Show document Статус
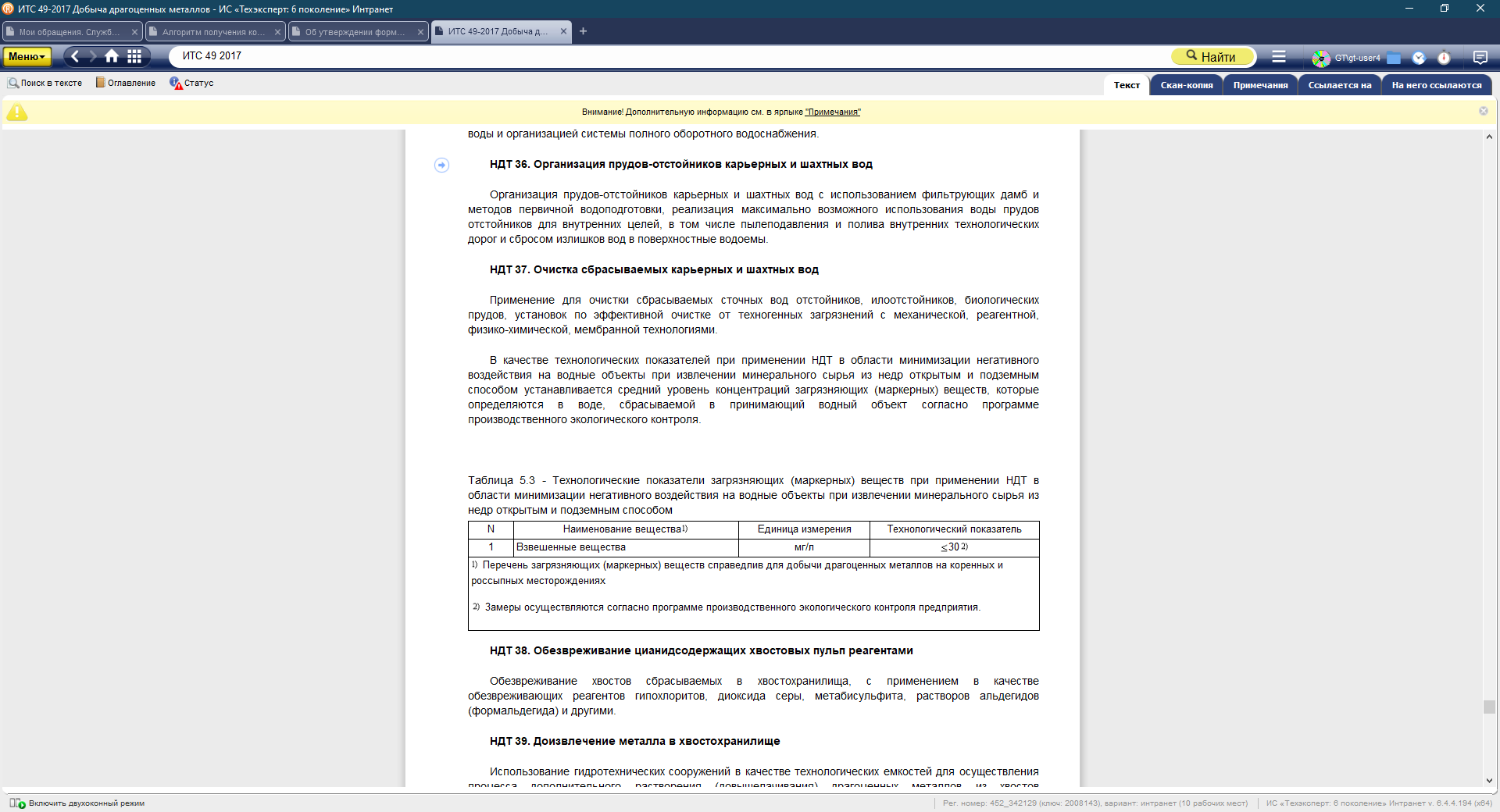Viewport: 1500px width, 812px height. (x=192, y=83)
